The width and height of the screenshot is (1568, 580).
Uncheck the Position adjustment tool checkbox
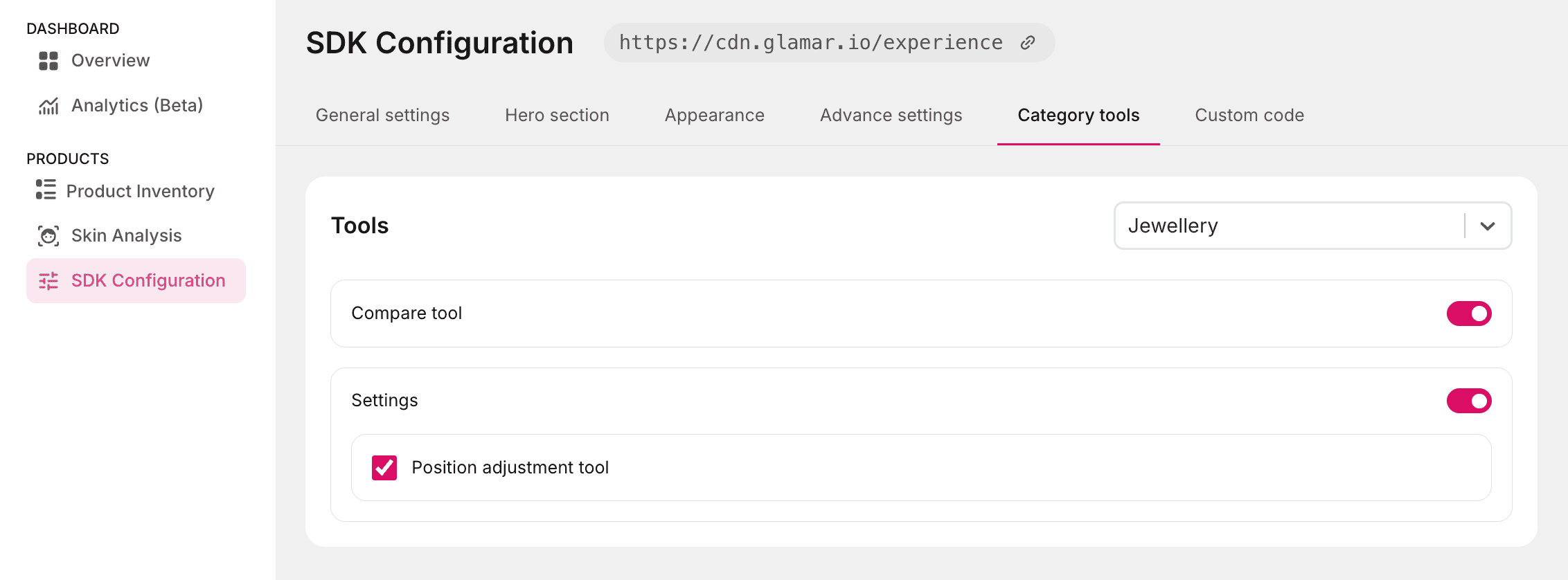(384, 468)
